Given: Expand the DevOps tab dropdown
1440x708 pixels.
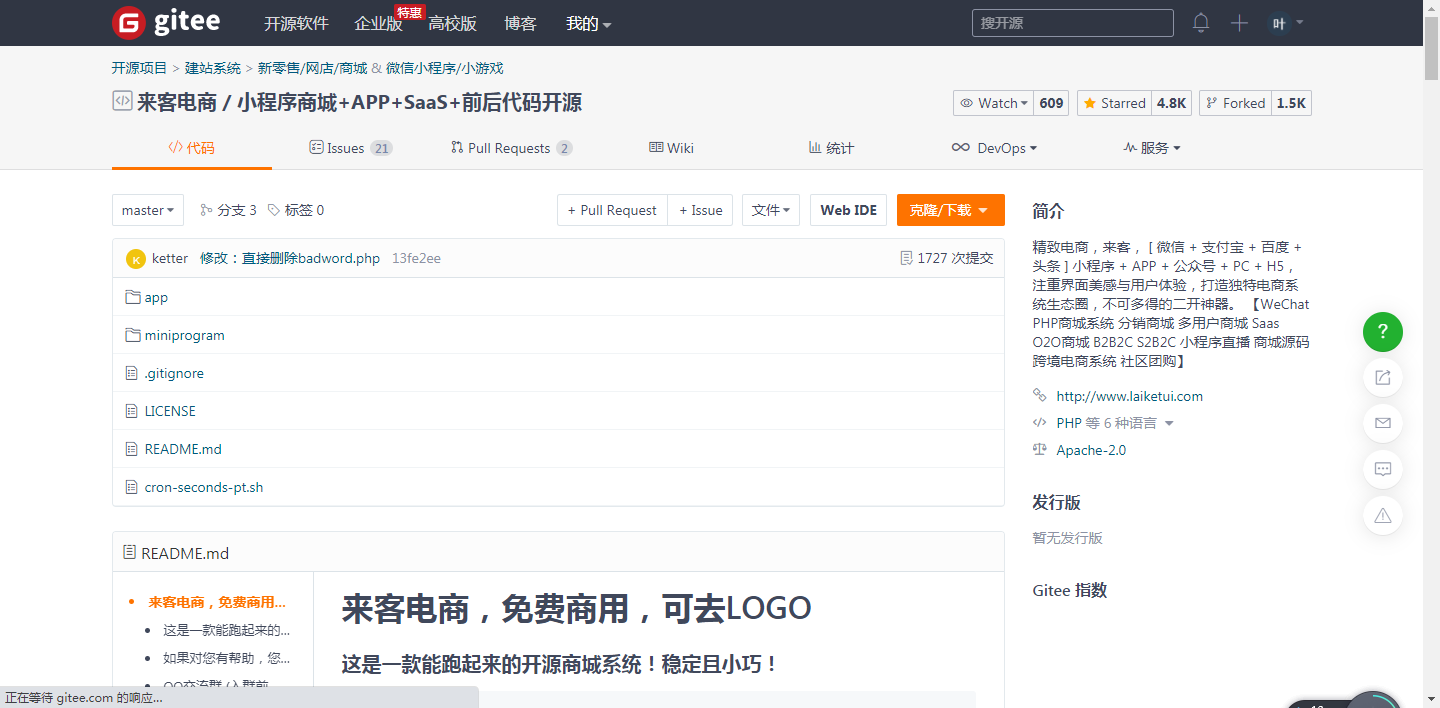Looking at the screenshot, I should [x=994, y=148].
